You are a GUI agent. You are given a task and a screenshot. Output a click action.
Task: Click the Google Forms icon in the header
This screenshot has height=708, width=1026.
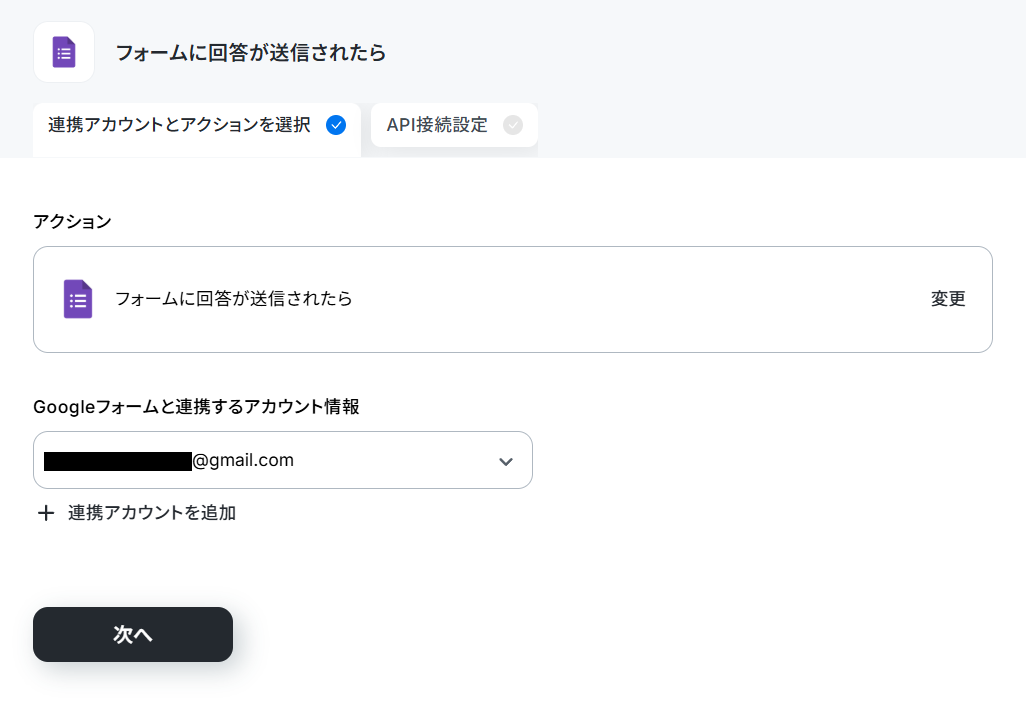pyautogui.click(x=64, y=52)
